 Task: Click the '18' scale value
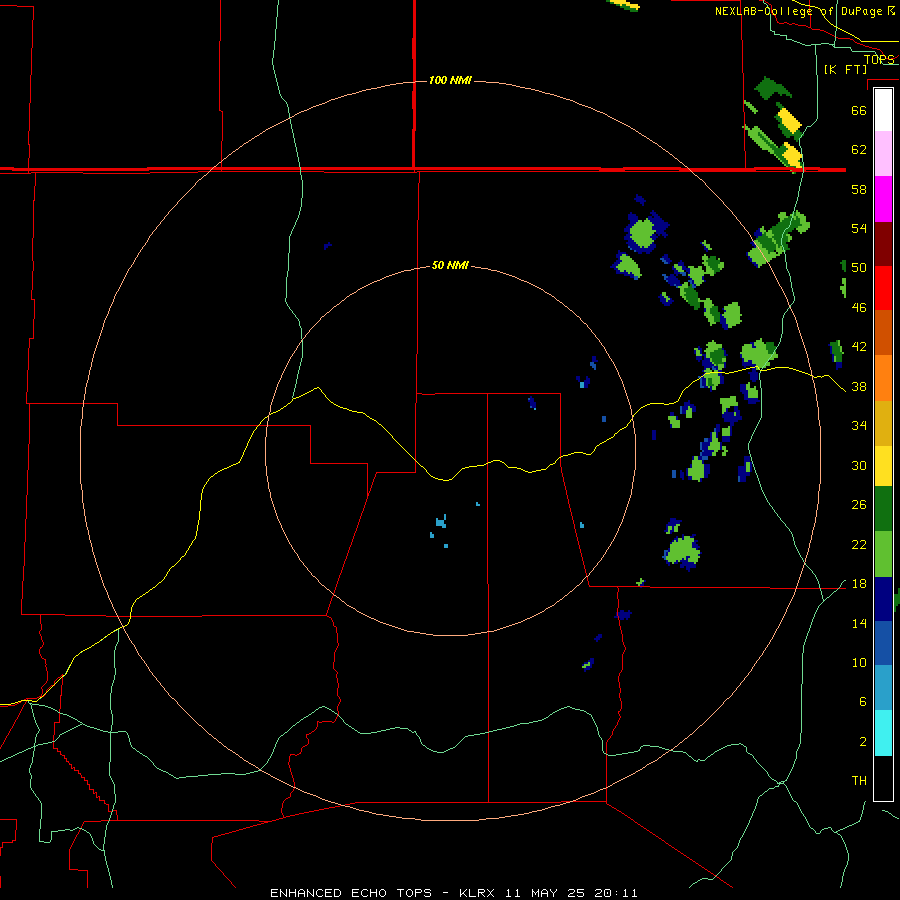(859, 584)
